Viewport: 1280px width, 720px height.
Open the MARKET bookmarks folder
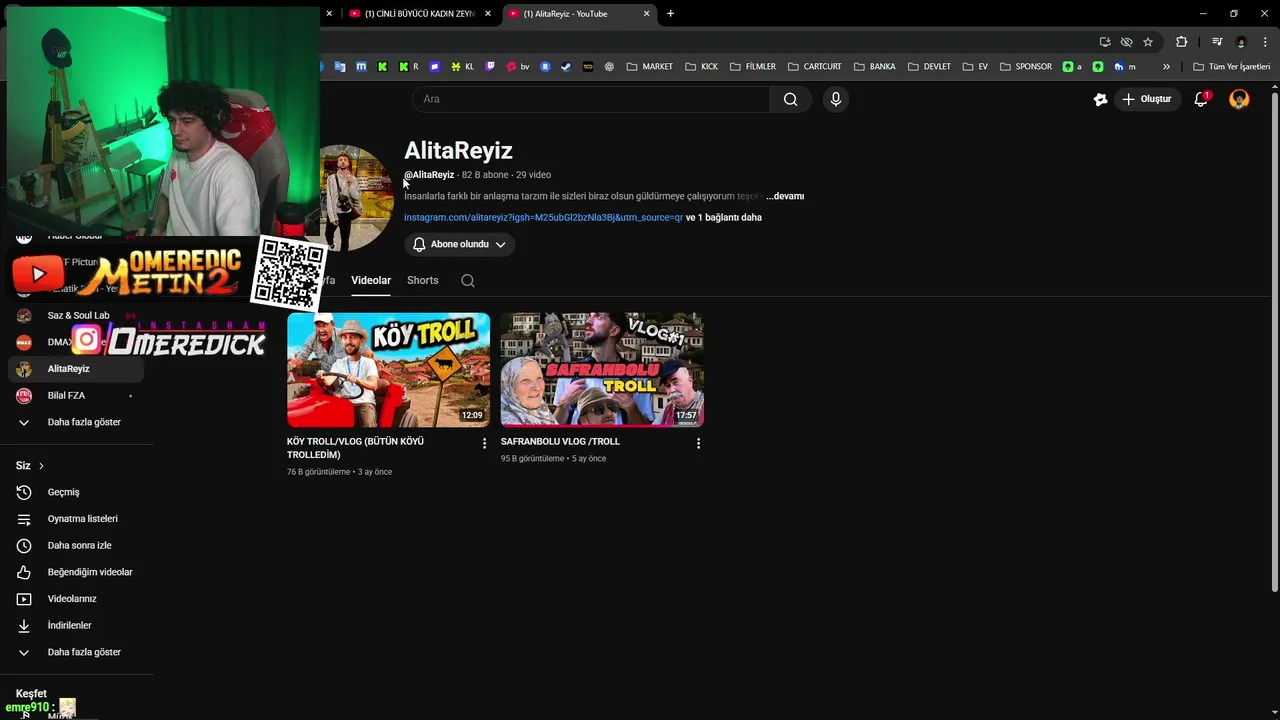point(649,67)
